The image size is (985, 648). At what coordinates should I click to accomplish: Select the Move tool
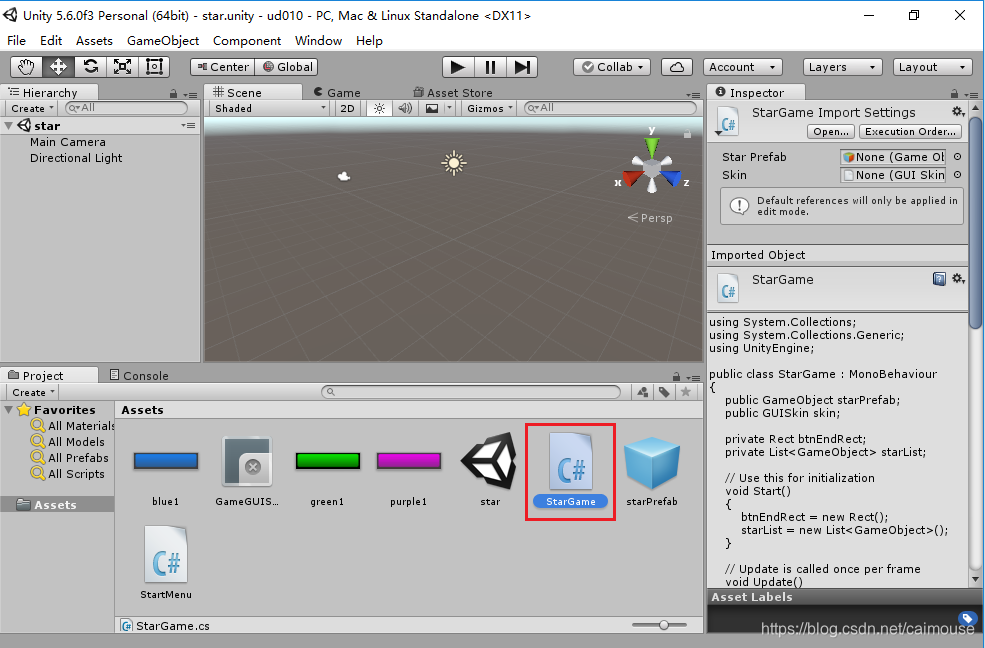point(58,67)
